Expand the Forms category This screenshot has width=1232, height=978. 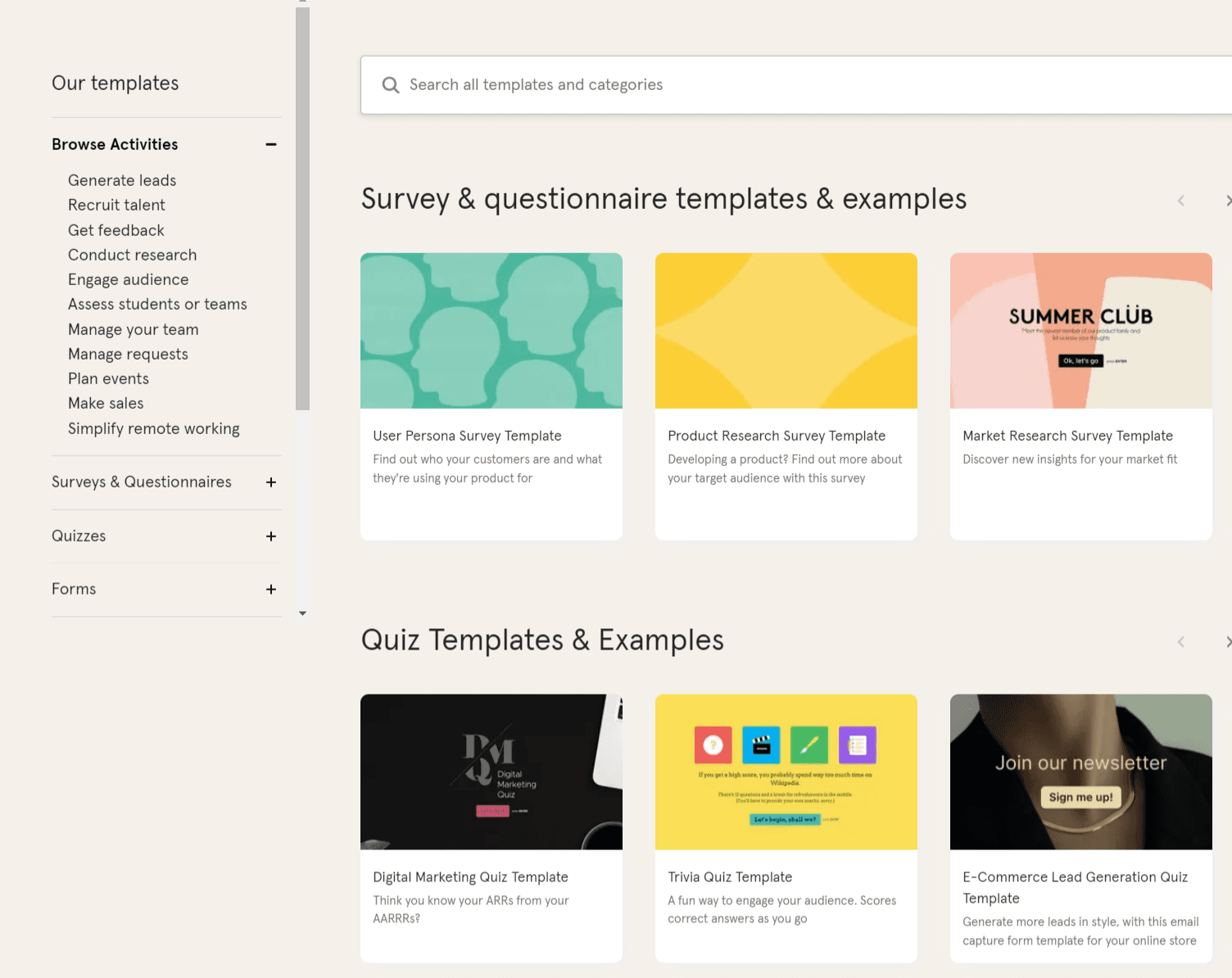tap(270, 590)
